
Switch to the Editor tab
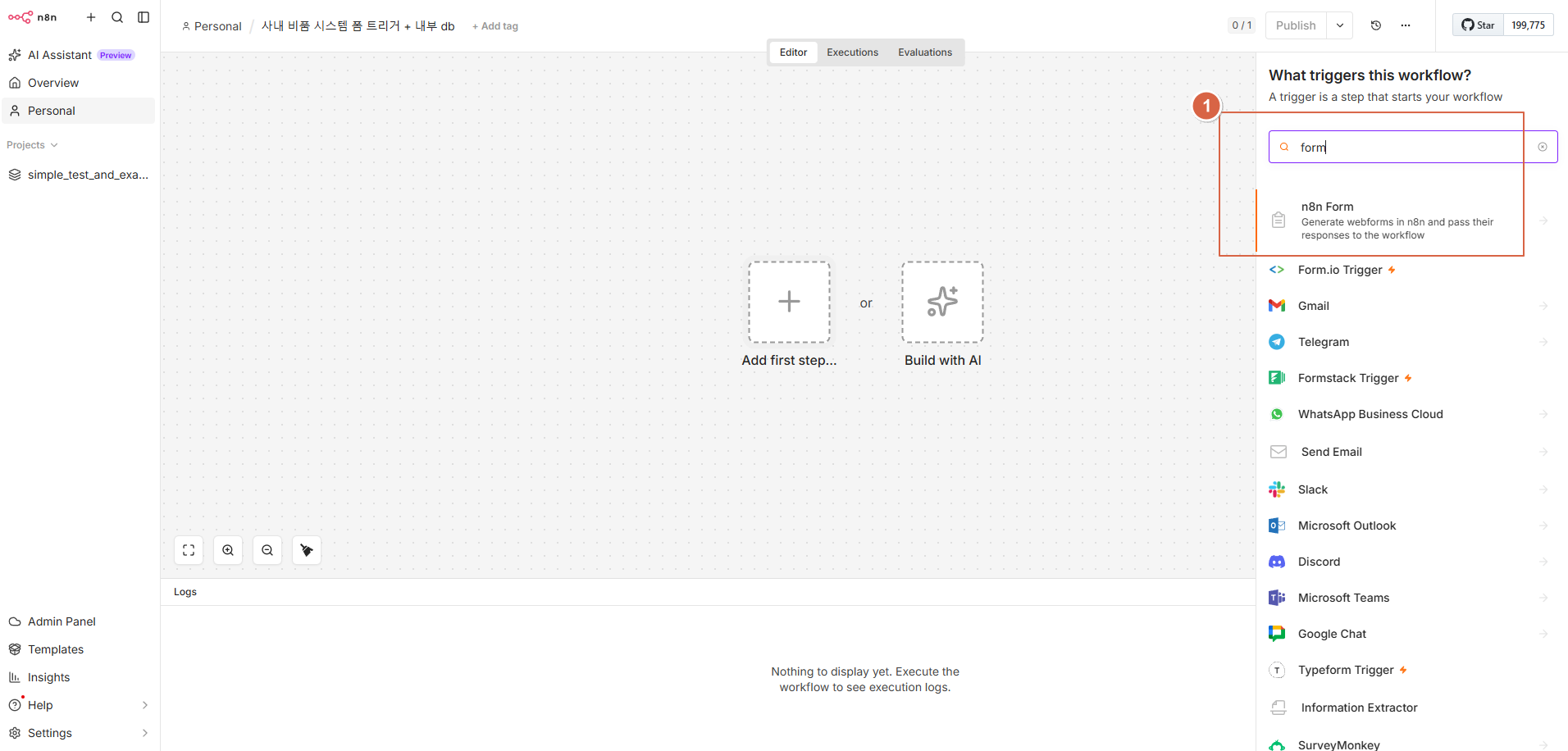click(x=793, y=52)
